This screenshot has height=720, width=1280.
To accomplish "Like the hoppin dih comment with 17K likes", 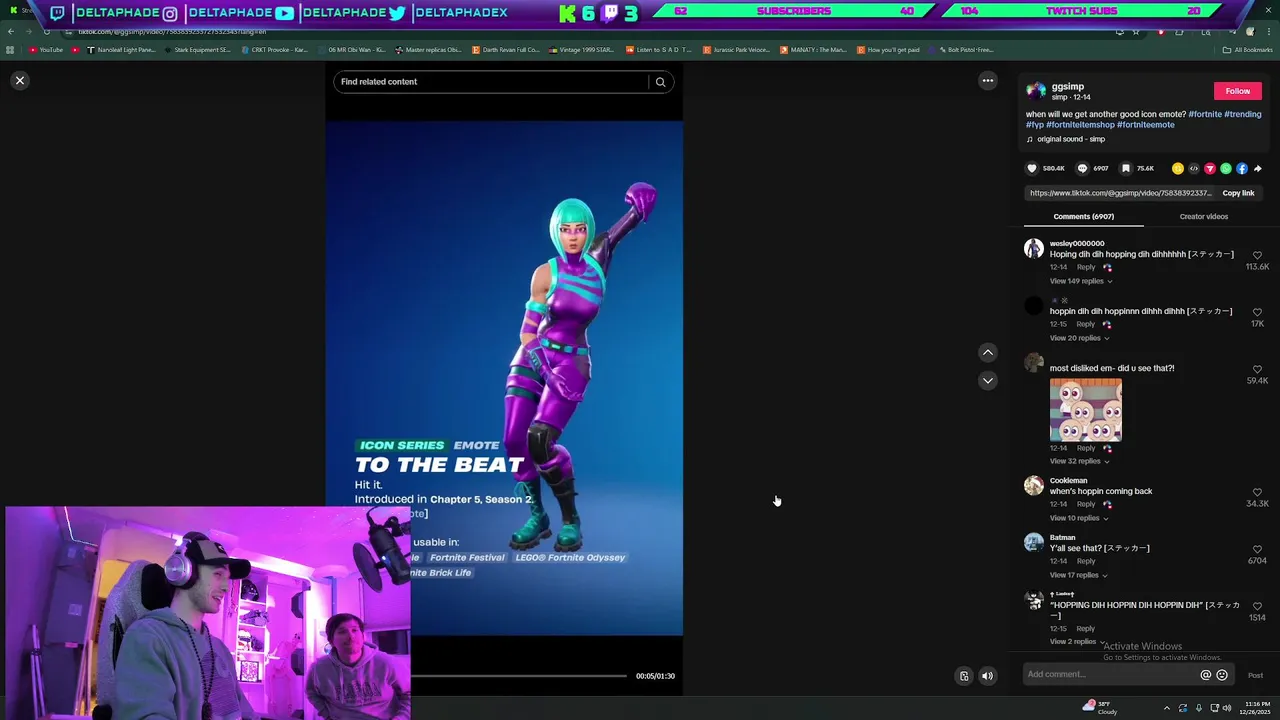I will (x=1257, y=312).
